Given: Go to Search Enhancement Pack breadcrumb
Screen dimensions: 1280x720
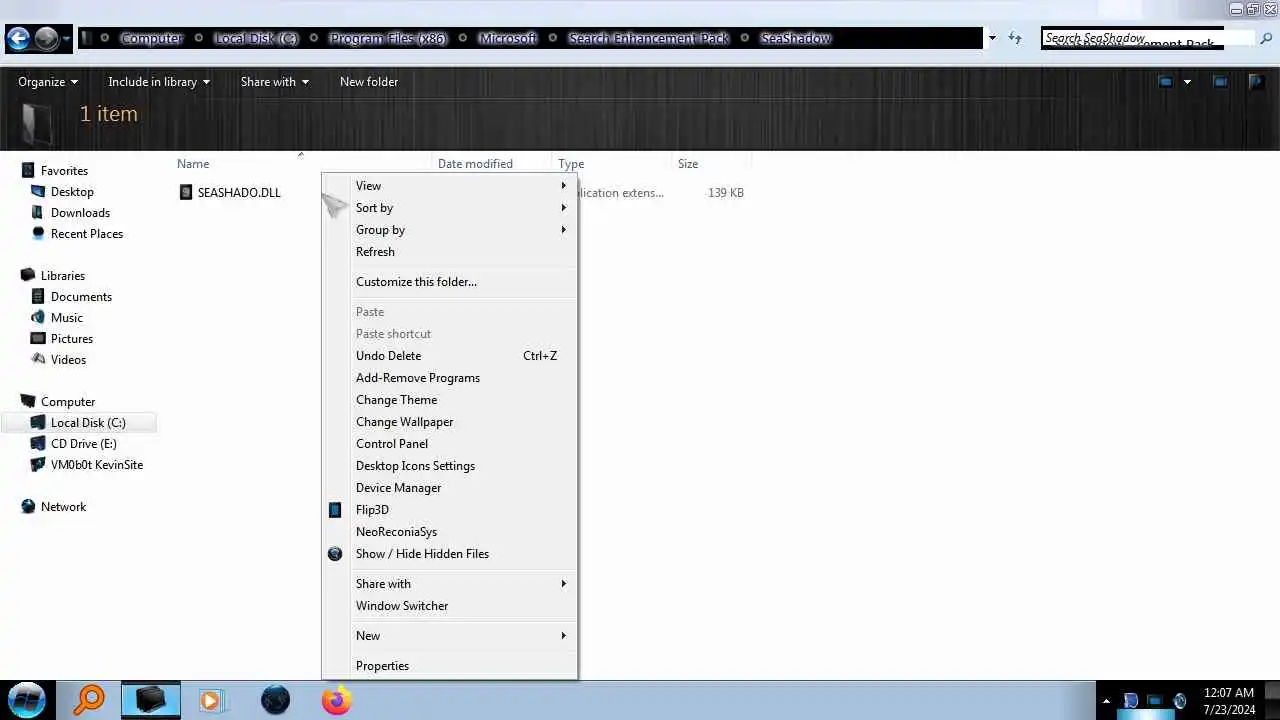Looking at the screenshot, I should 649,38.
